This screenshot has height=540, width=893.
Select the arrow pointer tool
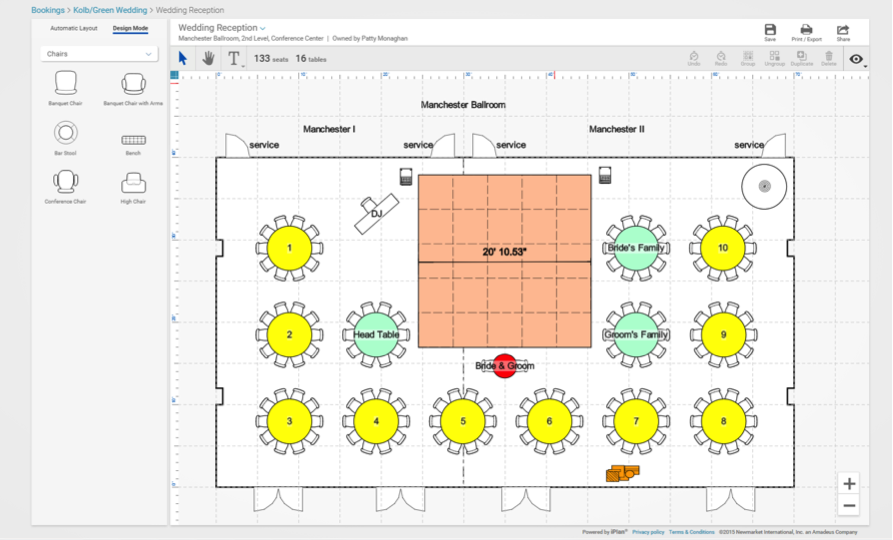point(183,58)
